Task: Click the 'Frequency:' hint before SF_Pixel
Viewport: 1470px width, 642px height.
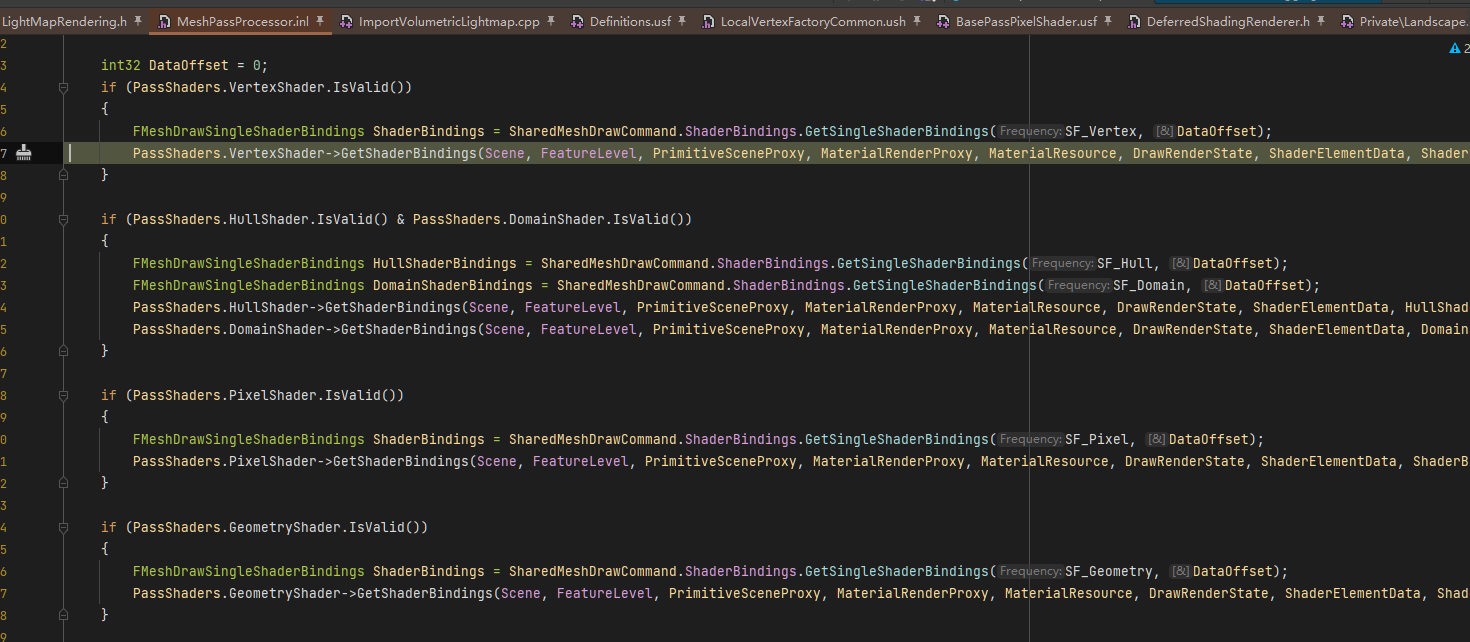Action: [1030, 439]
